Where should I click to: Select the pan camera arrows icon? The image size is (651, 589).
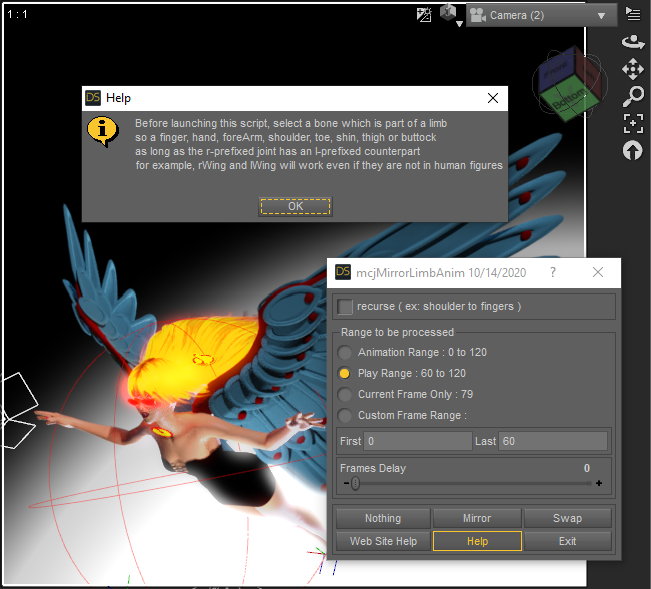coord(633,69)
